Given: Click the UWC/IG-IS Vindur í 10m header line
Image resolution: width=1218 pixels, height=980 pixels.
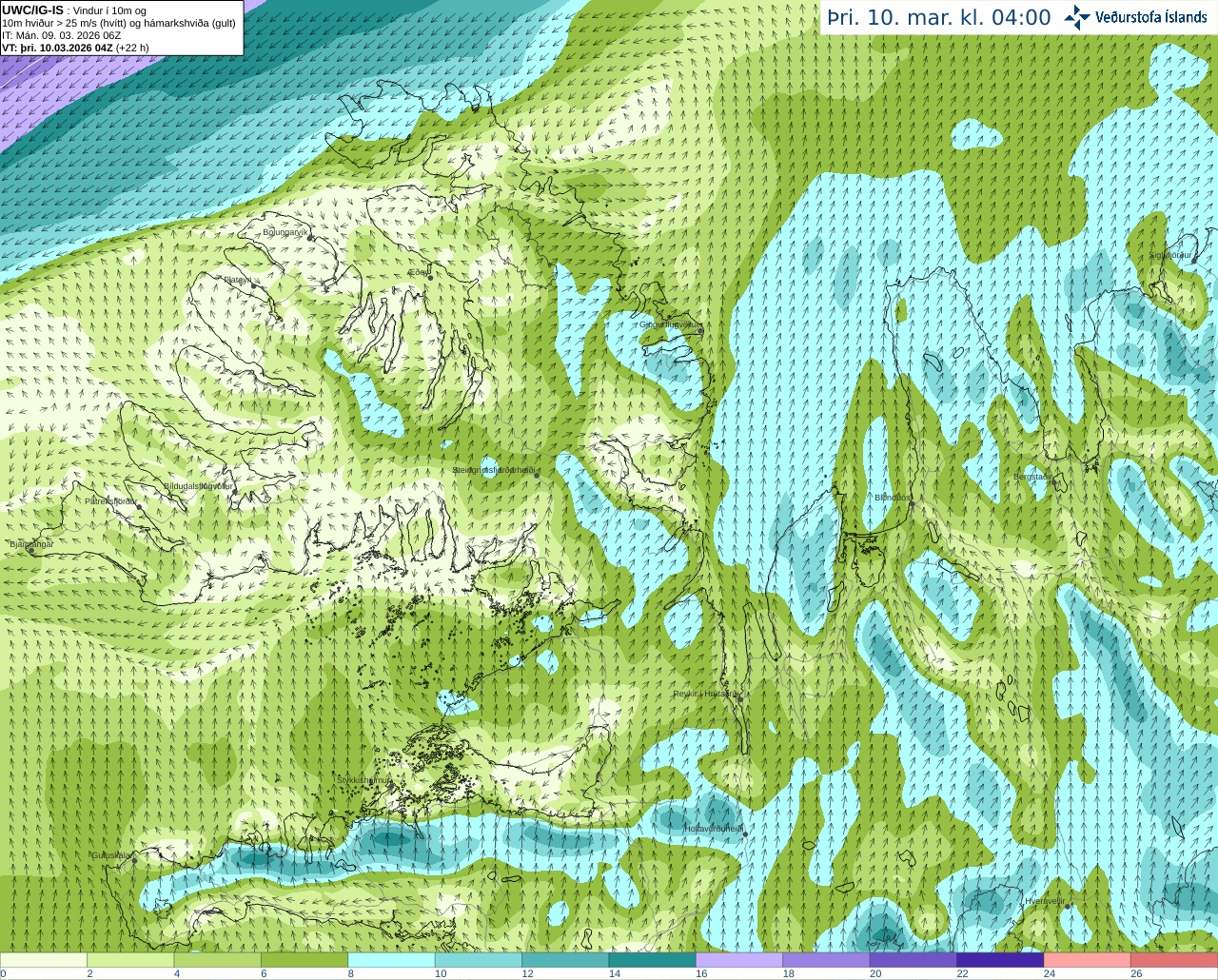Looking at the screenshot, I should click(74, 10).
